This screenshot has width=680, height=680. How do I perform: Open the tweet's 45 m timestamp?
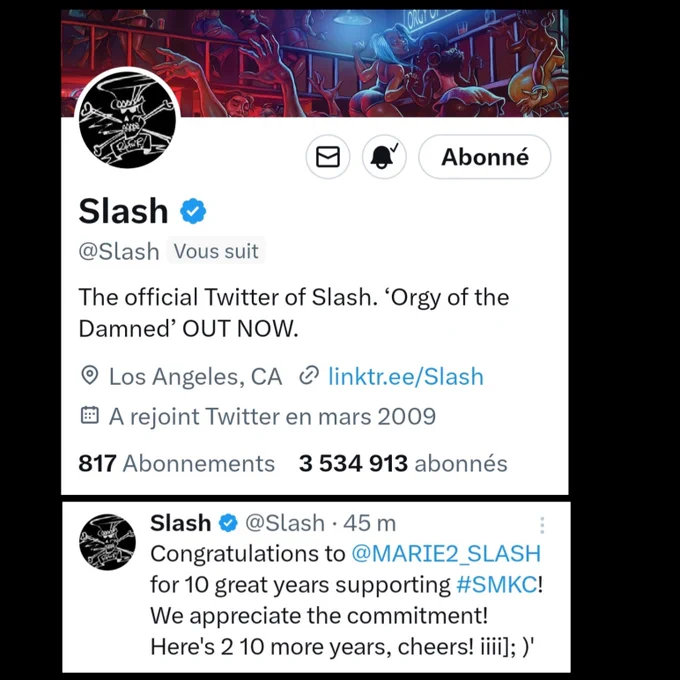point(369,523)
